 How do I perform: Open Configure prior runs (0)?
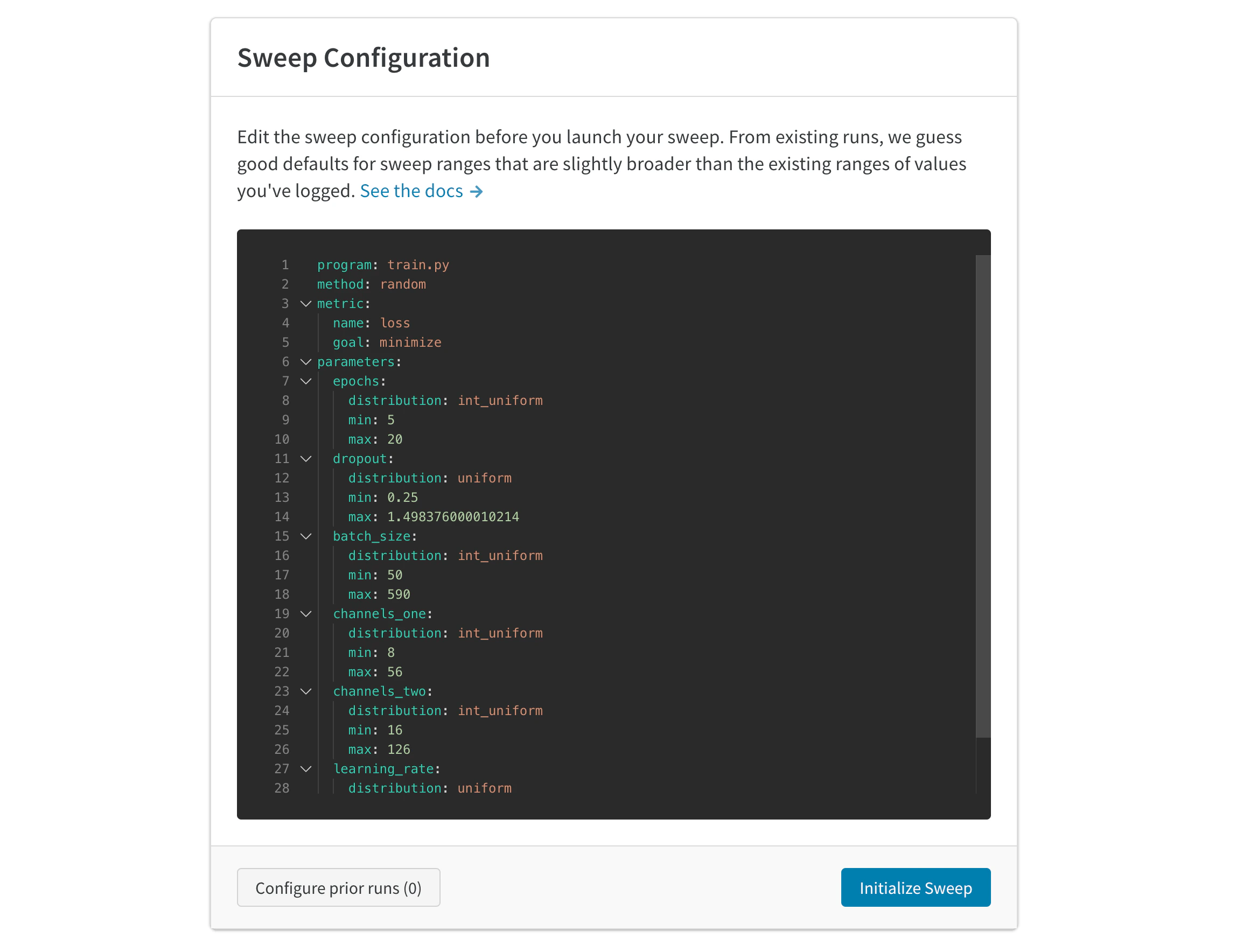(x=338, y=887)
